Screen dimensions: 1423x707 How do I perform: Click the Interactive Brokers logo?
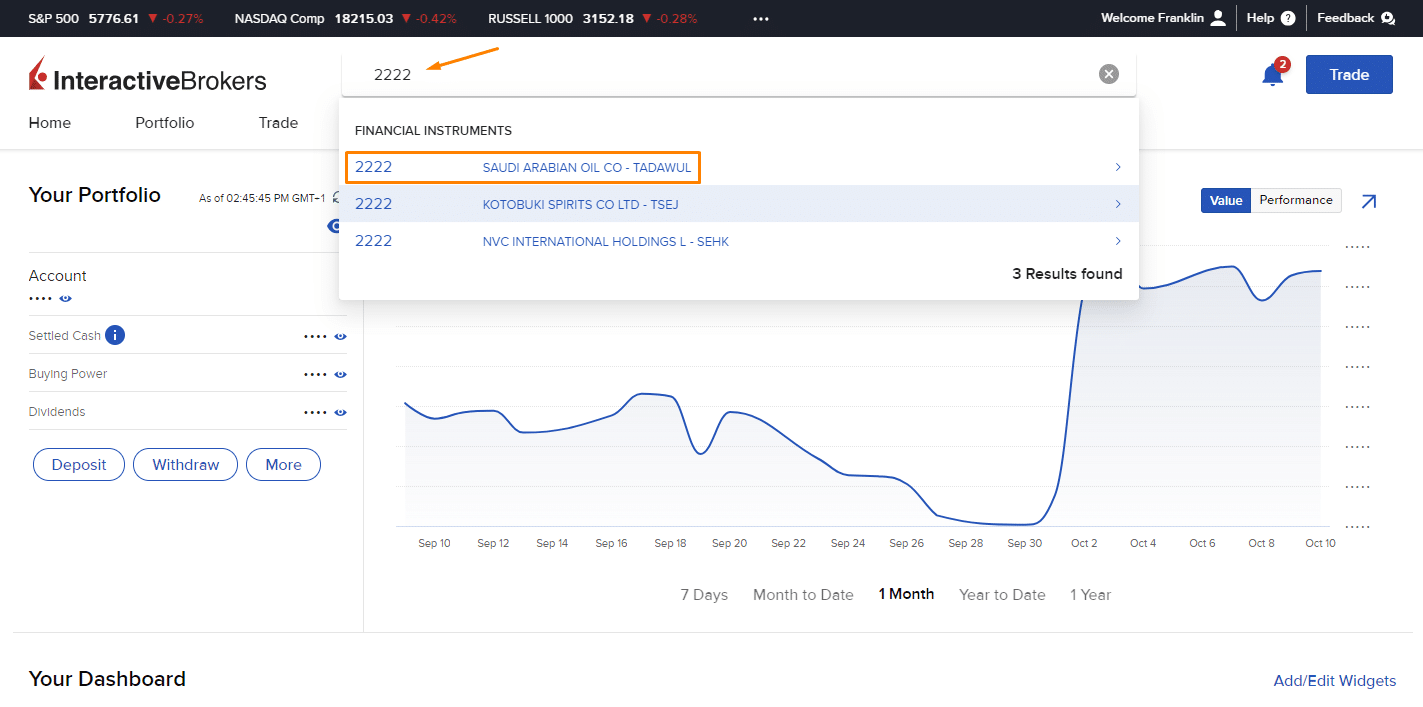[148, 76]
